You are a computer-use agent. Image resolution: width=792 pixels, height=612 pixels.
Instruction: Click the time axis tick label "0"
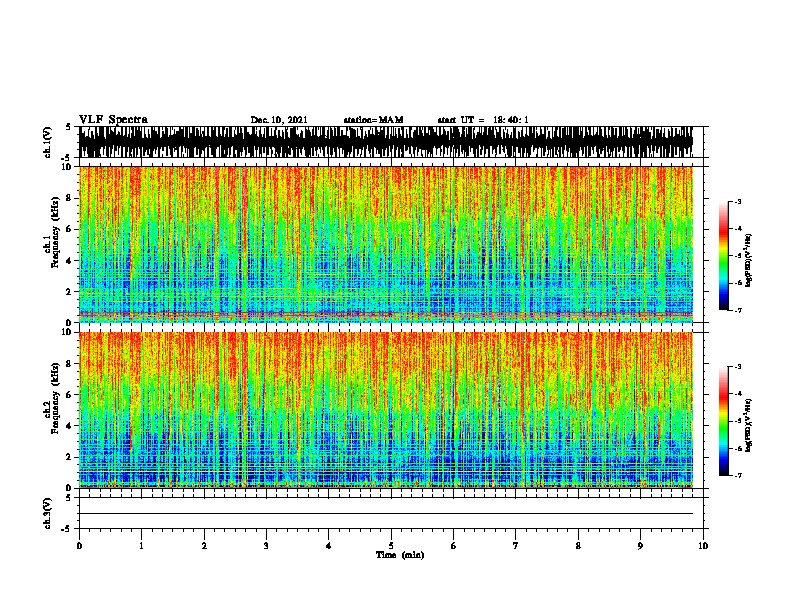(79, 546)
